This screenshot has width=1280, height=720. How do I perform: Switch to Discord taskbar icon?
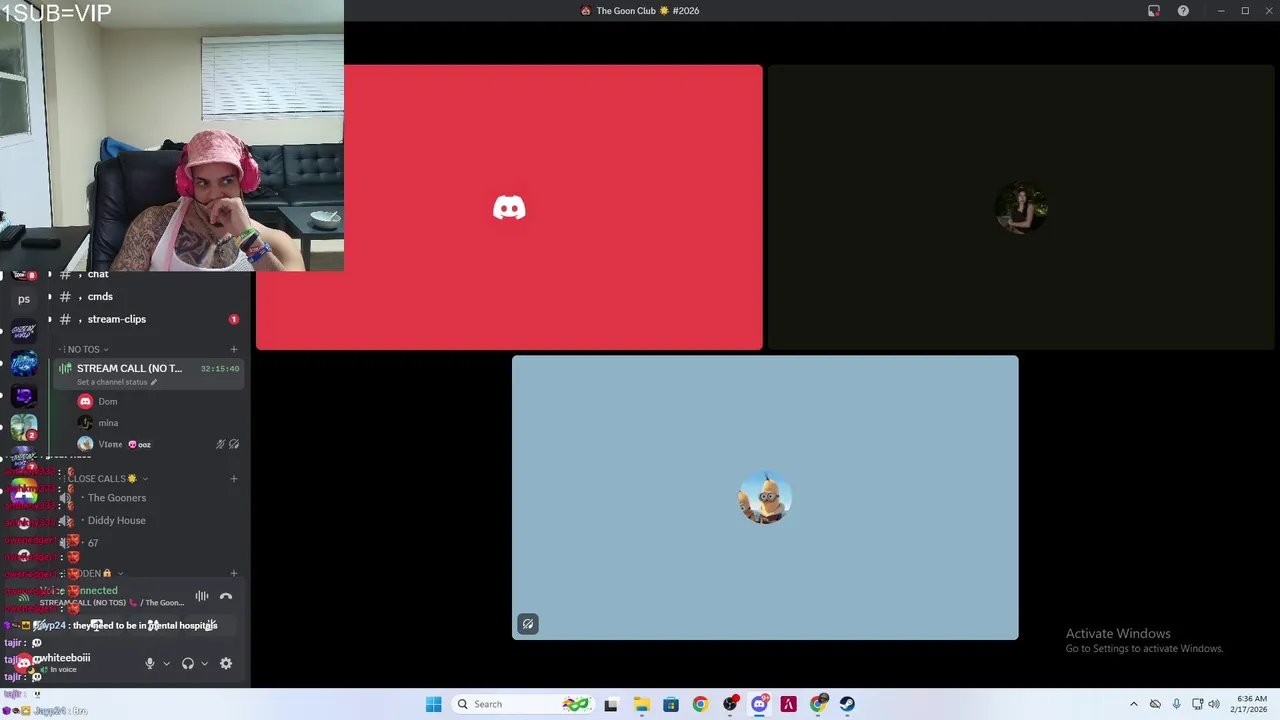point(759,704)
